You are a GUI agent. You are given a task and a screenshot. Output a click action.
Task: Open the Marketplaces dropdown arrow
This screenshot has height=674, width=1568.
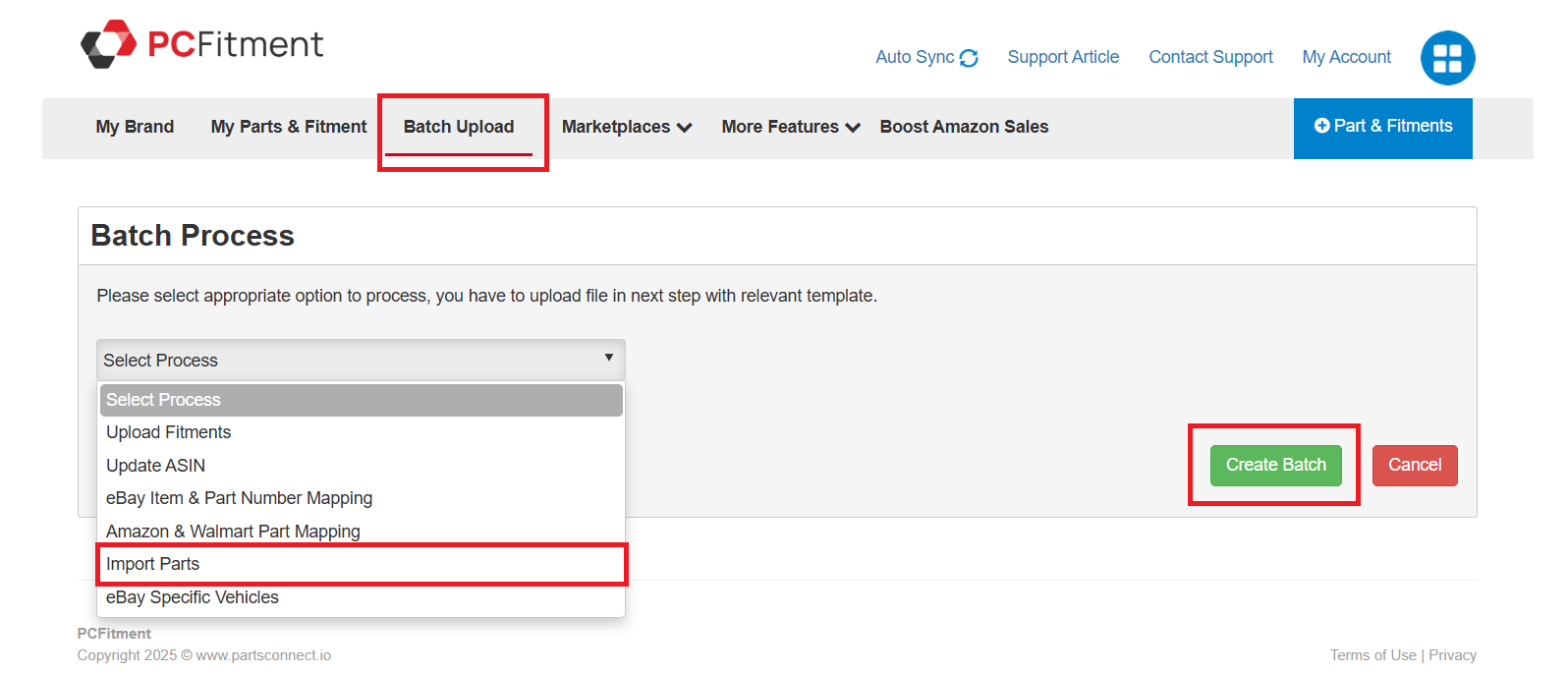pyautogui.click(x=685, y=127)
